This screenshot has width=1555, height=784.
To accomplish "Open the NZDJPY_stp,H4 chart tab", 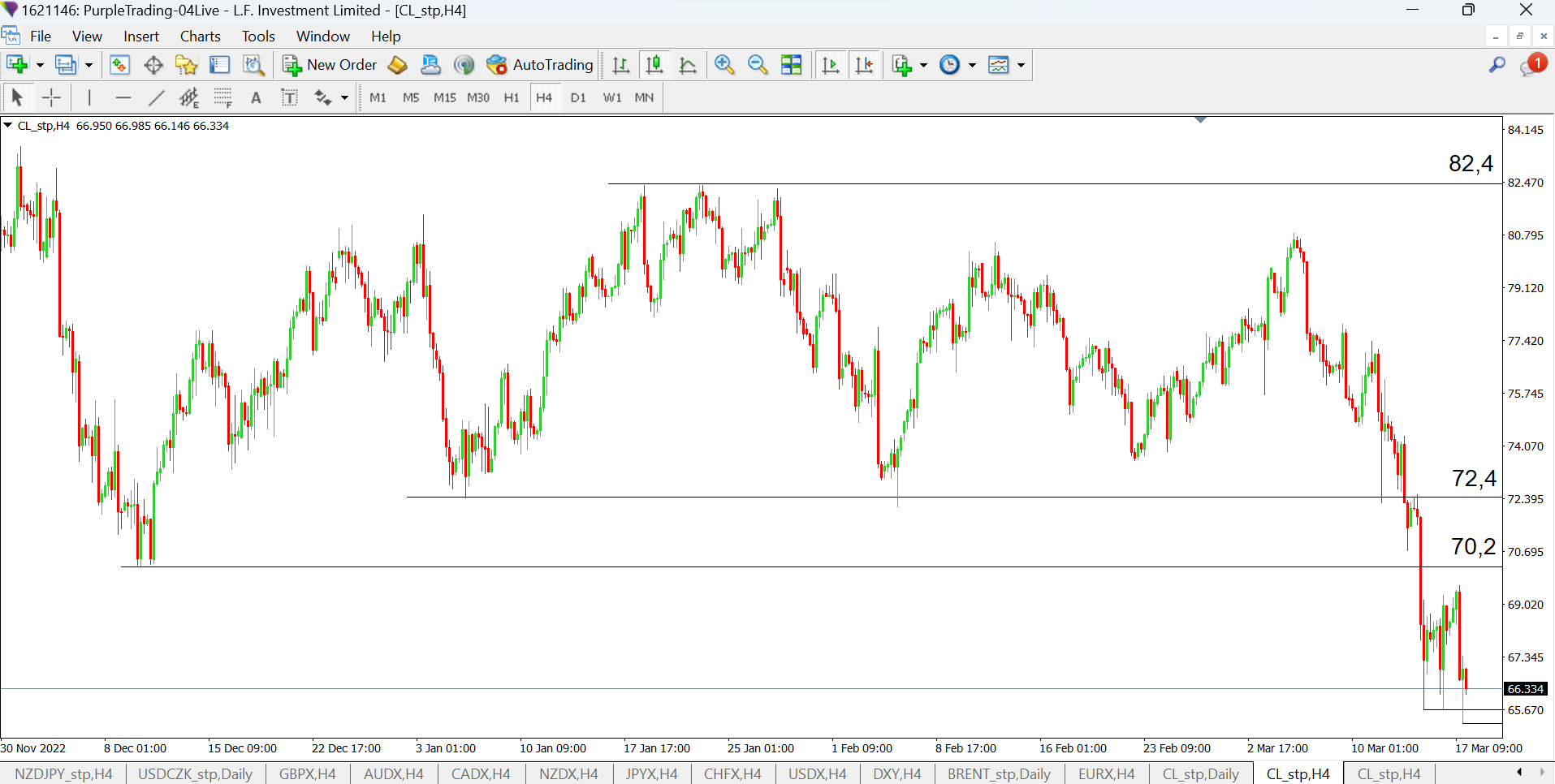I will tap(63, 774).
